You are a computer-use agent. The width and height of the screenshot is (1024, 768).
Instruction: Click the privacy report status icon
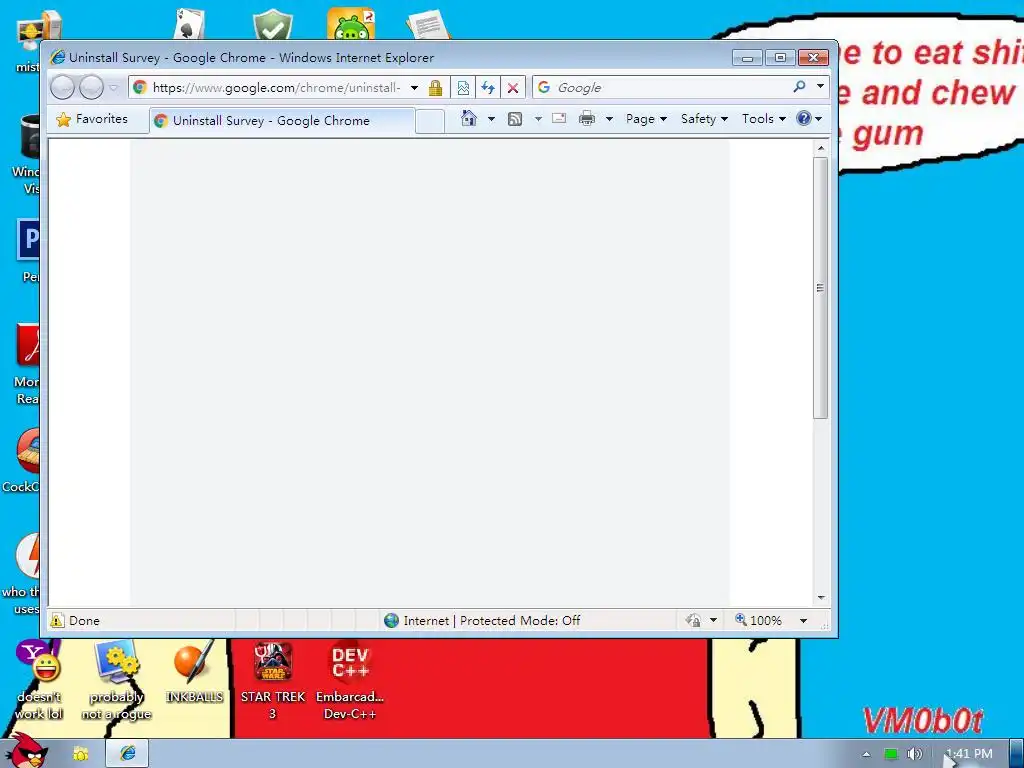(694, 620)
